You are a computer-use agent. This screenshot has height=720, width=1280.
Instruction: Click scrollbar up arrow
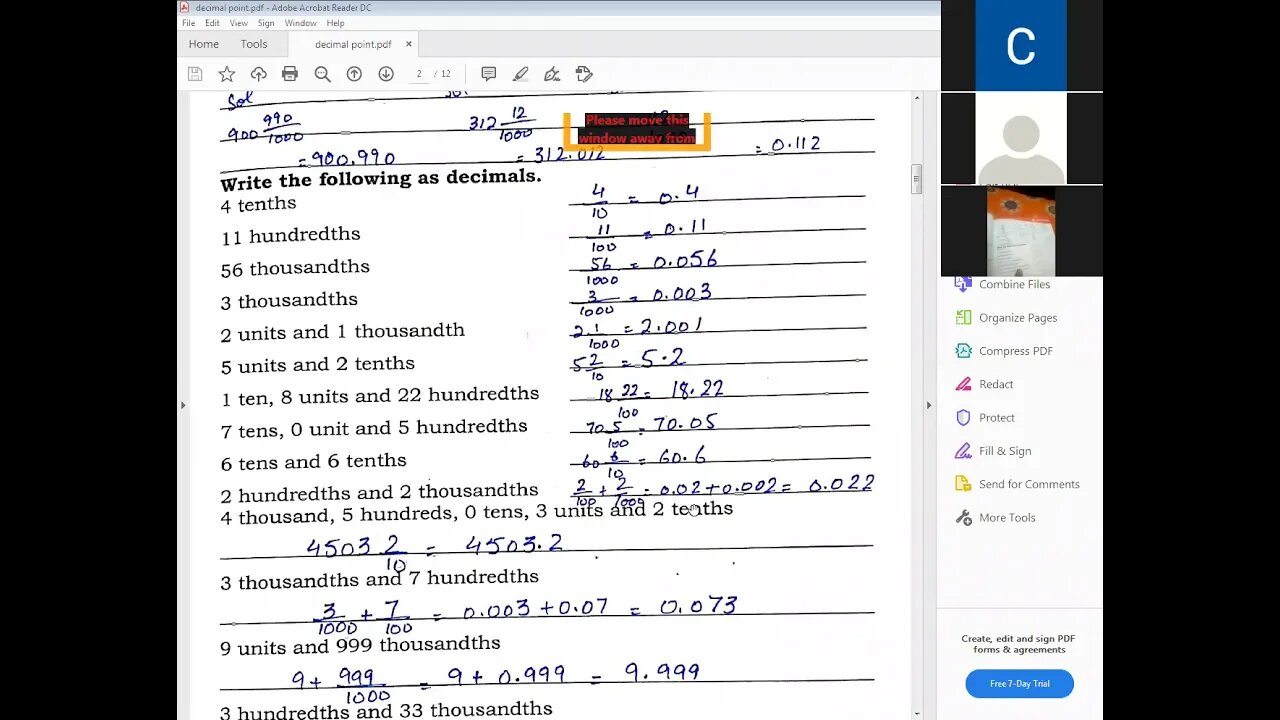pyautogui.click(x=916, y=98)
